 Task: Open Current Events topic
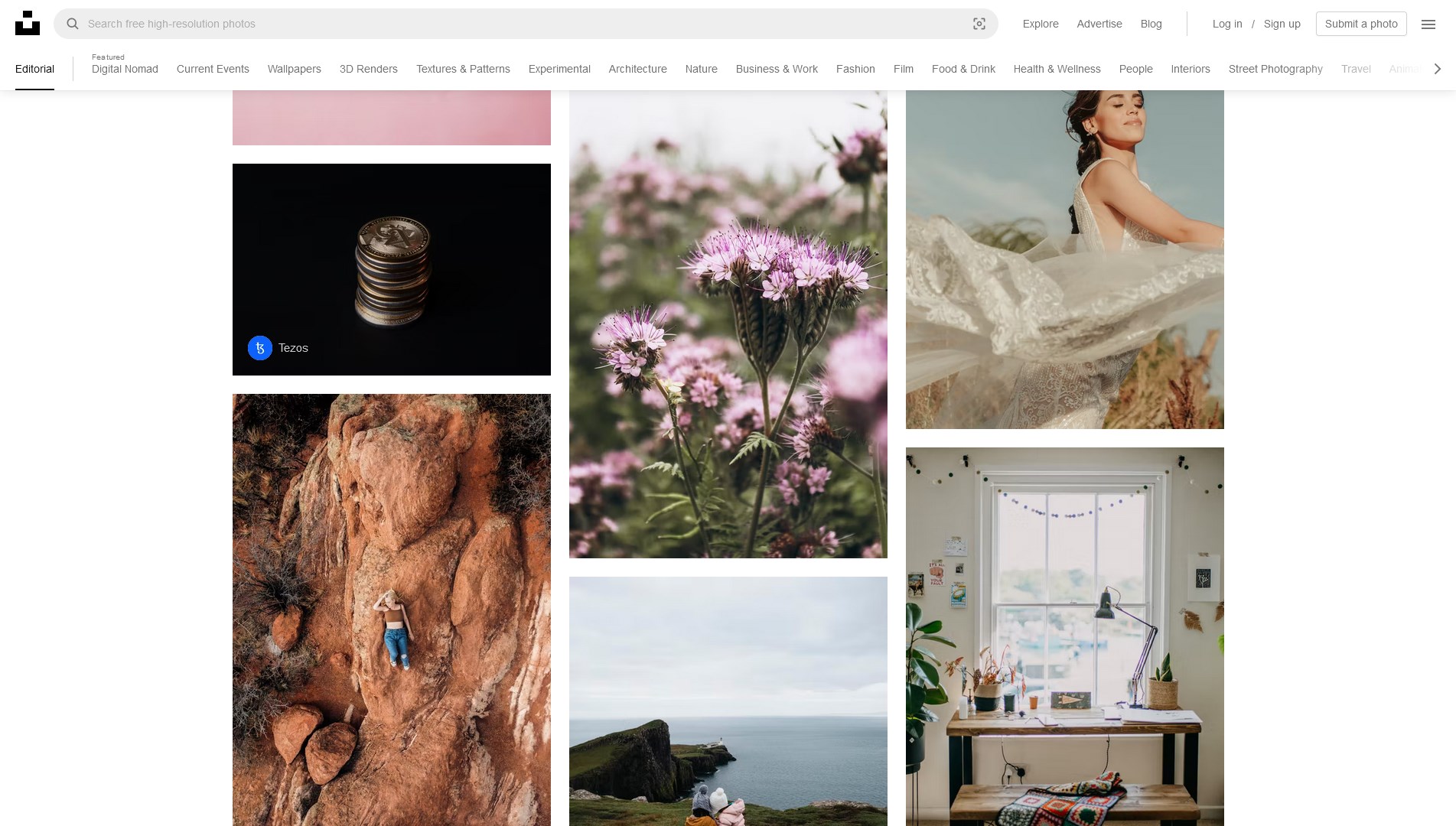pos(213,69)
